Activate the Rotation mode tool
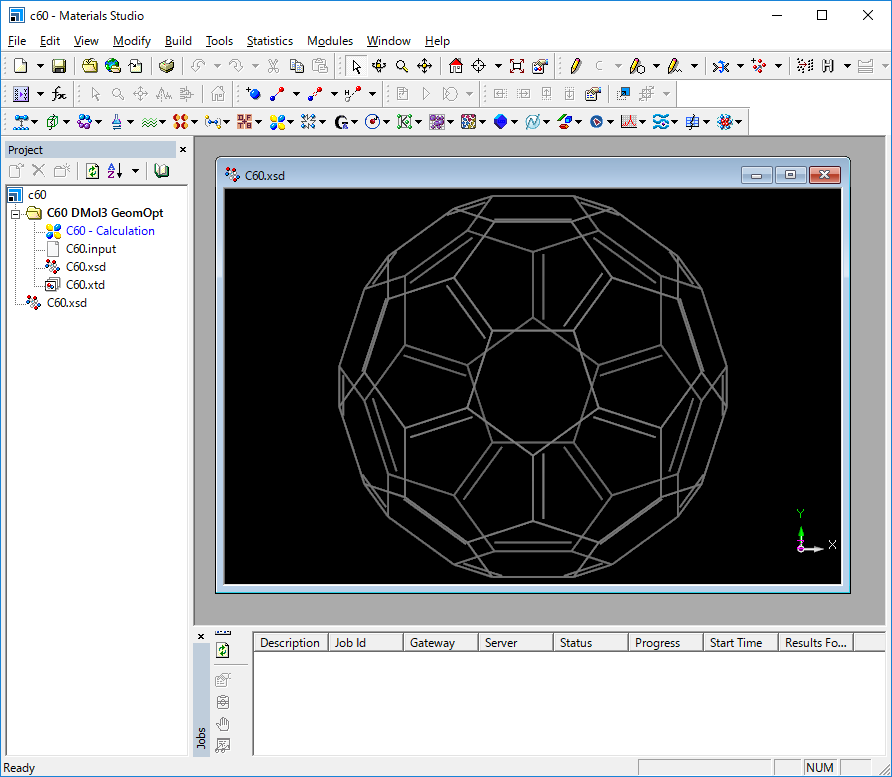The width and height of the screenshot is (892, 777). point(379,66)
